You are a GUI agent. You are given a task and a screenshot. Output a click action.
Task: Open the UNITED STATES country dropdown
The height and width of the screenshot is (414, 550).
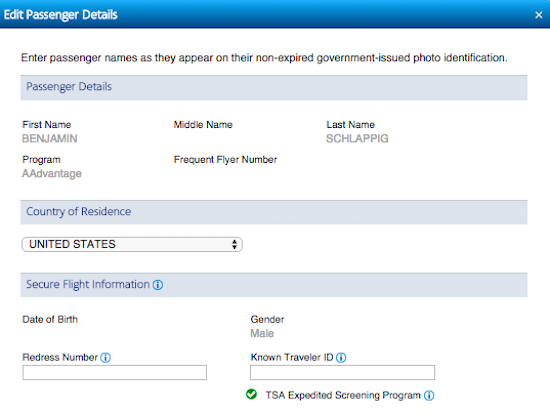(132, 244)
